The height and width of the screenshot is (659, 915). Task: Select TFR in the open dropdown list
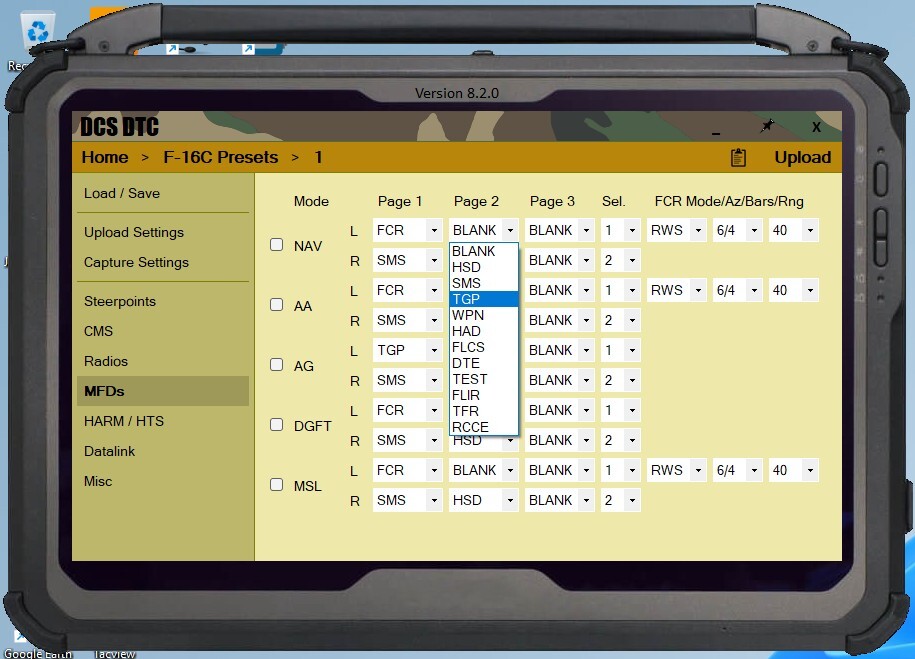tap(484, 412)
